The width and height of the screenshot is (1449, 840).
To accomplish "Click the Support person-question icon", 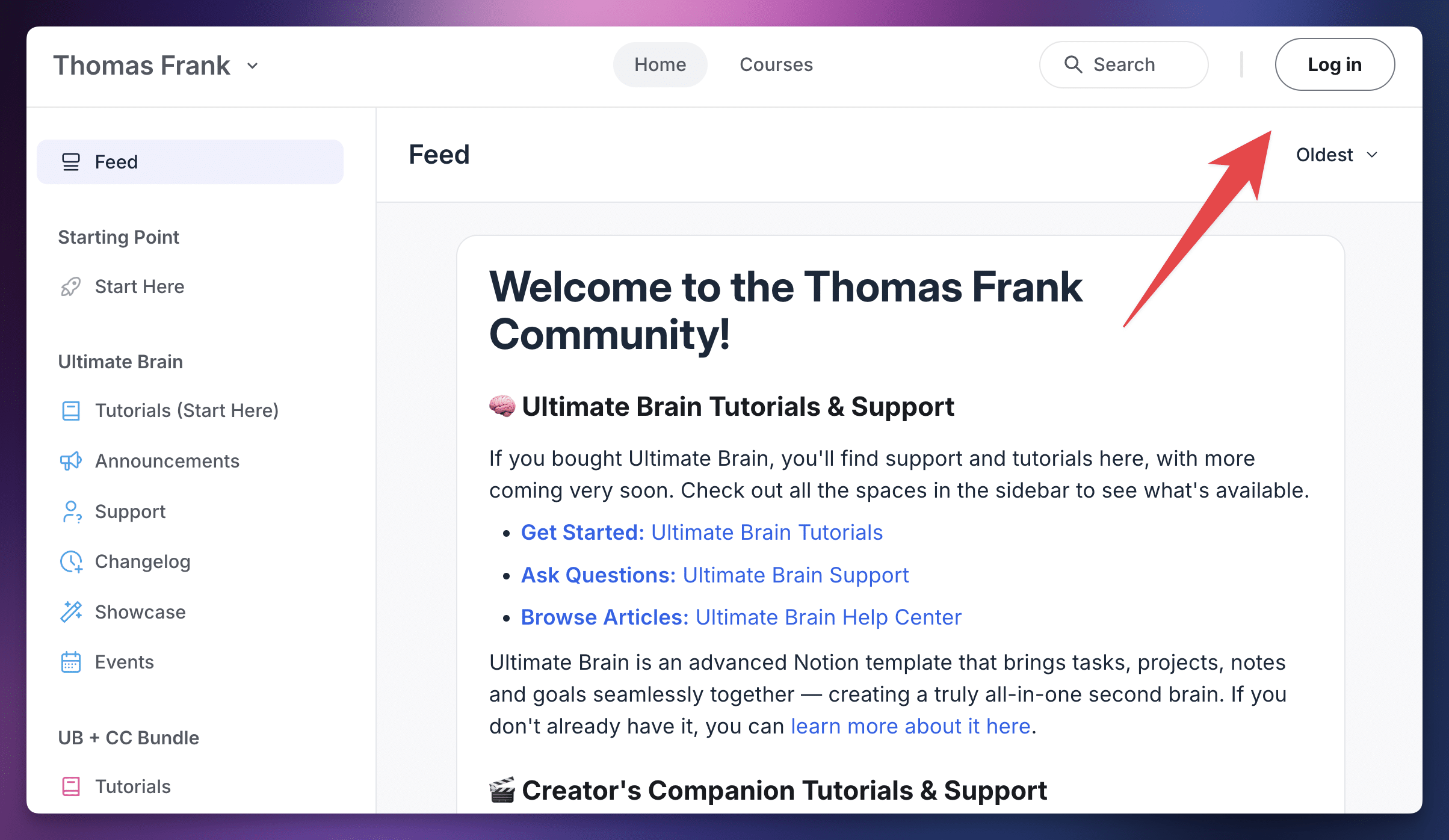I will (x=71, y=512).
